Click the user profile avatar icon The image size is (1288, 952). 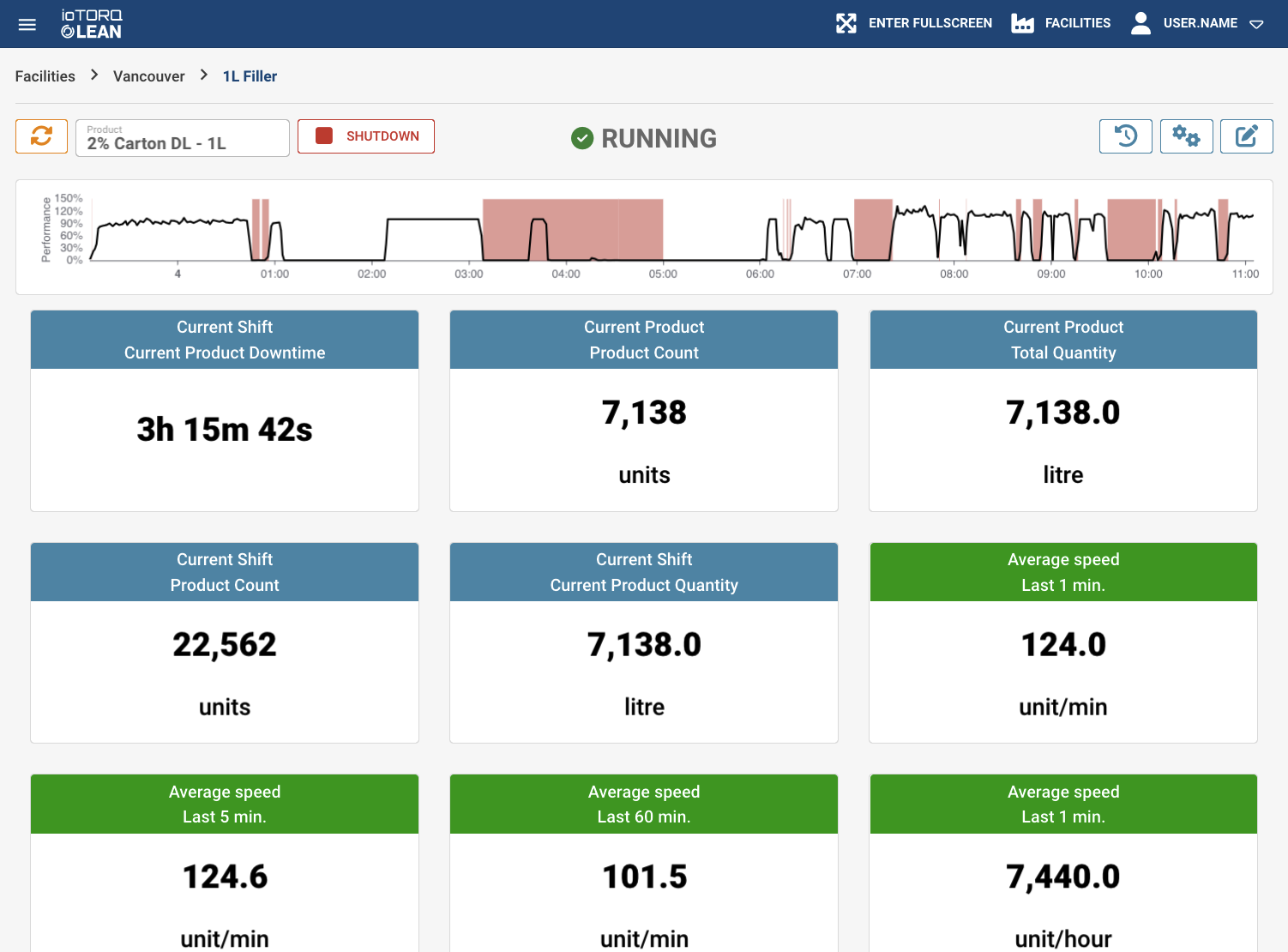1141,23
